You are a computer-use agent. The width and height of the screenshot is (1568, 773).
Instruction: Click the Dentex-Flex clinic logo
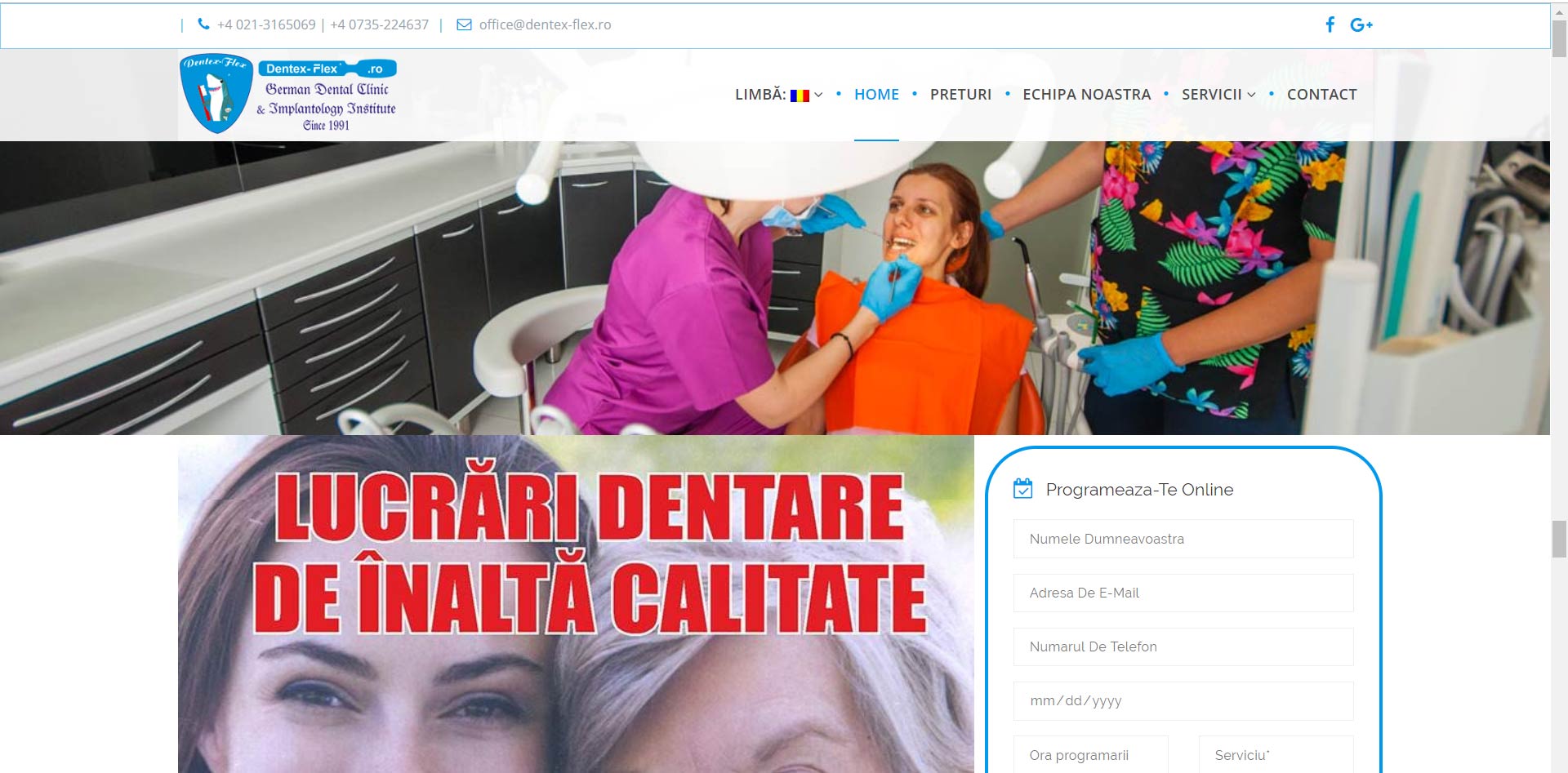[287, 95]
